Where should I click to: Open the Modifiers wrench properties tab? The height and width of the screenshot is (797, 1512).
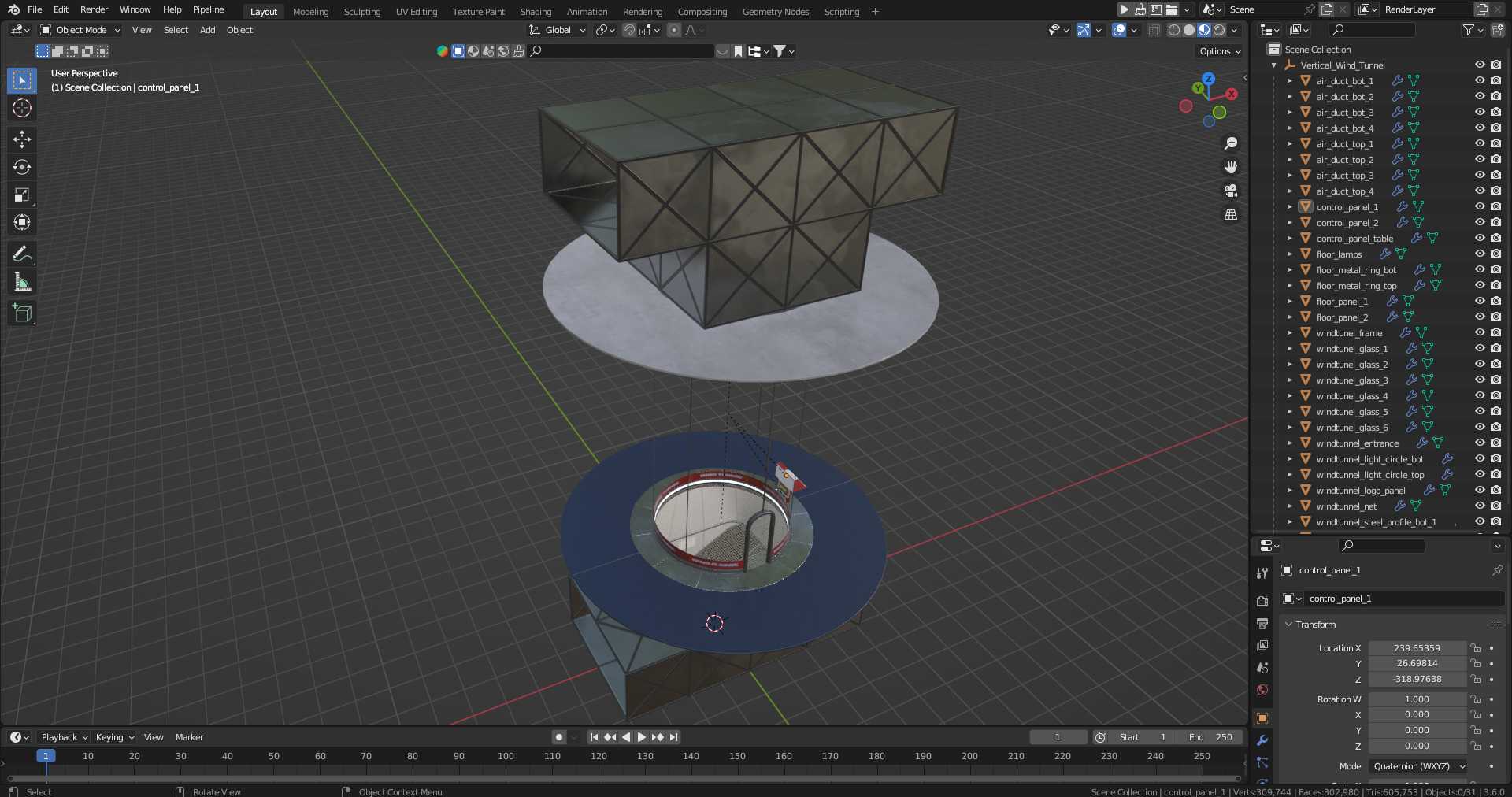pos(1262,740)
